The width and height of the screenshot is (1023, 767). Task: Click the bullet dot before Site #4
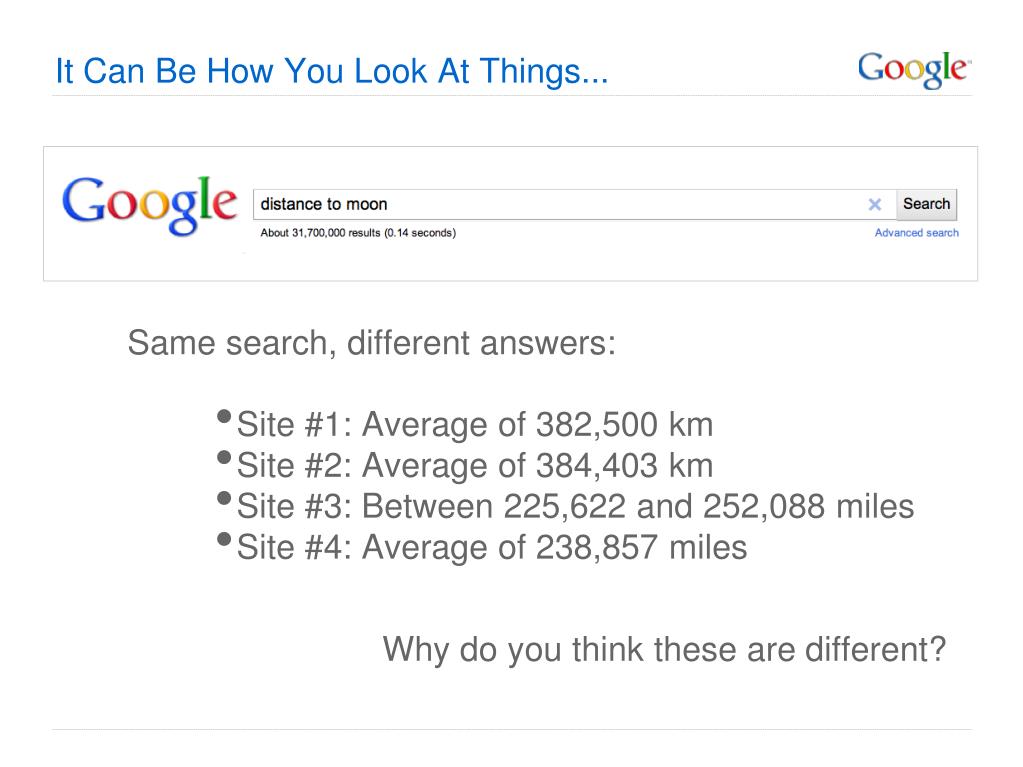pyautogui.click(x=224, y=539)
